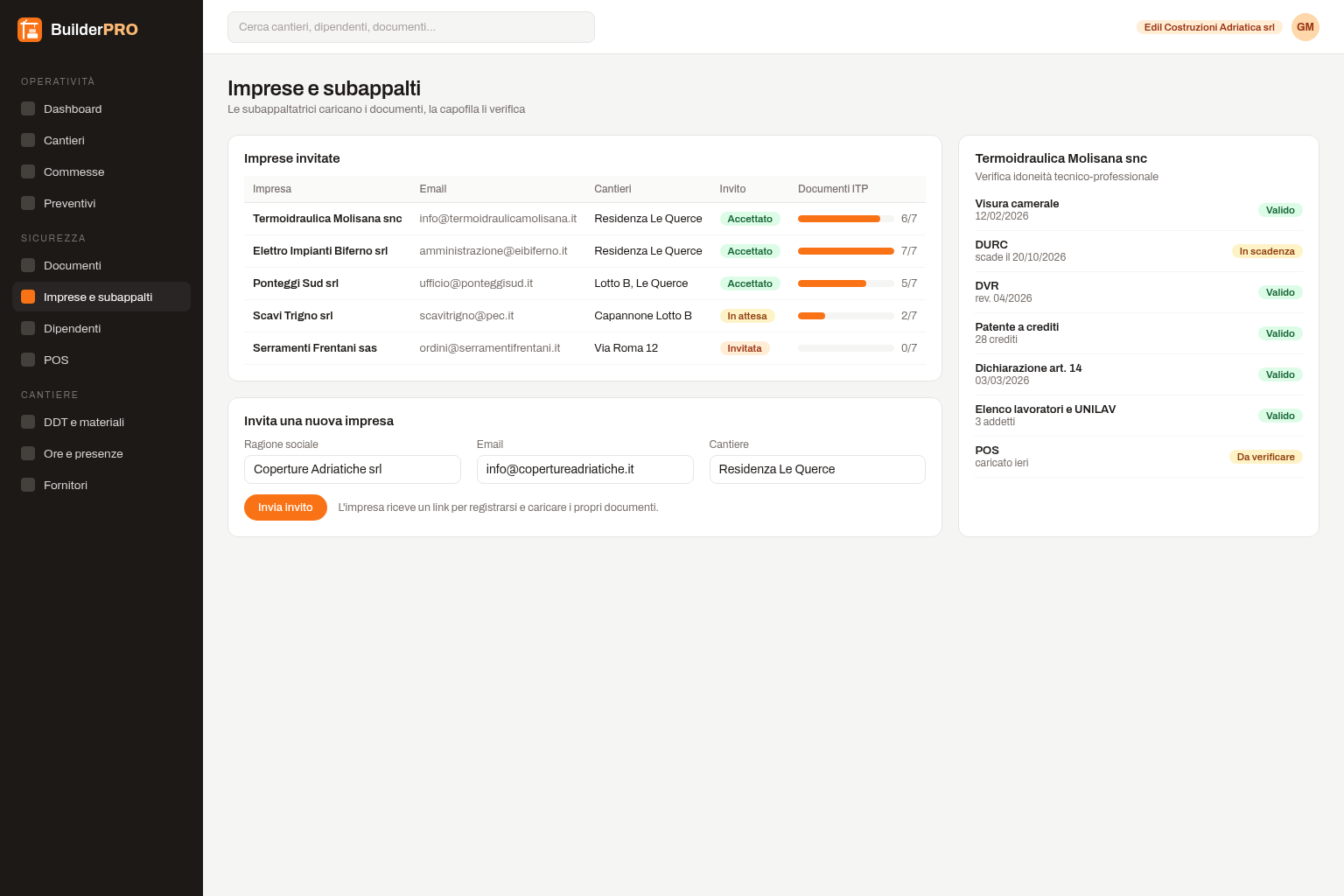
Task: Click Scavi Trigno srl company name
Action: tap(293, 316)
